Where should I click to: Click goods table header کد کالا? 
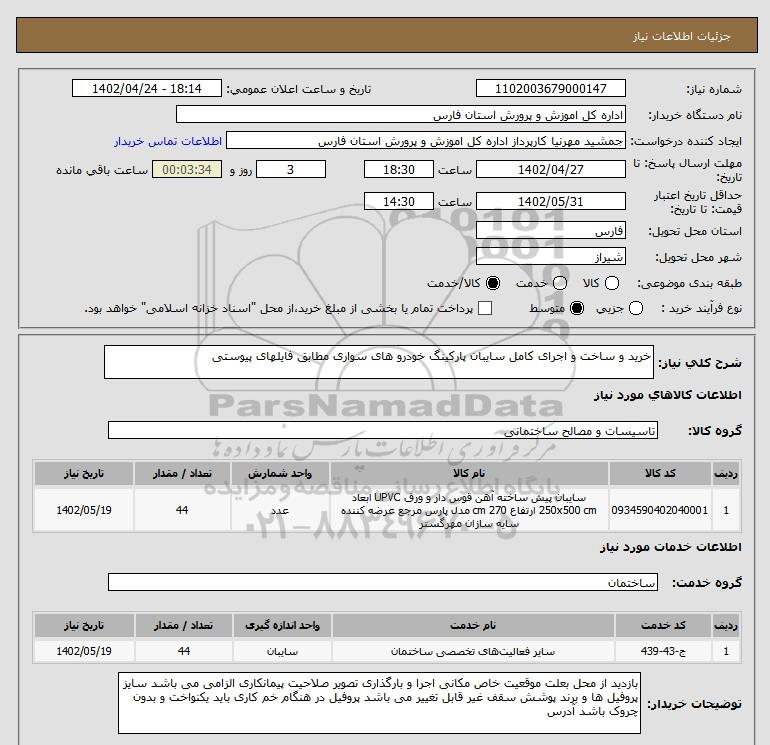click(660, 473)
